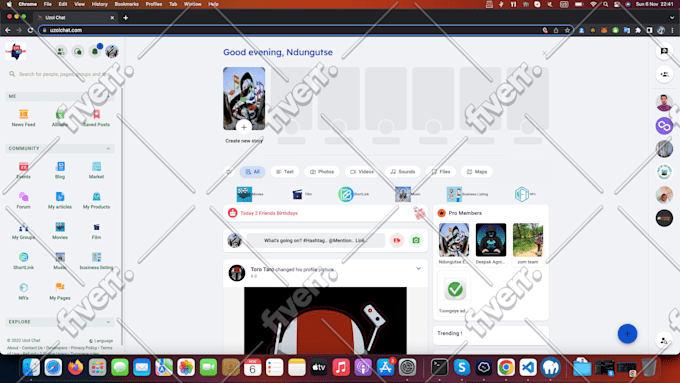Select the Videos feed filter
The height and width of the screenshot is (383, 680).
362,172
